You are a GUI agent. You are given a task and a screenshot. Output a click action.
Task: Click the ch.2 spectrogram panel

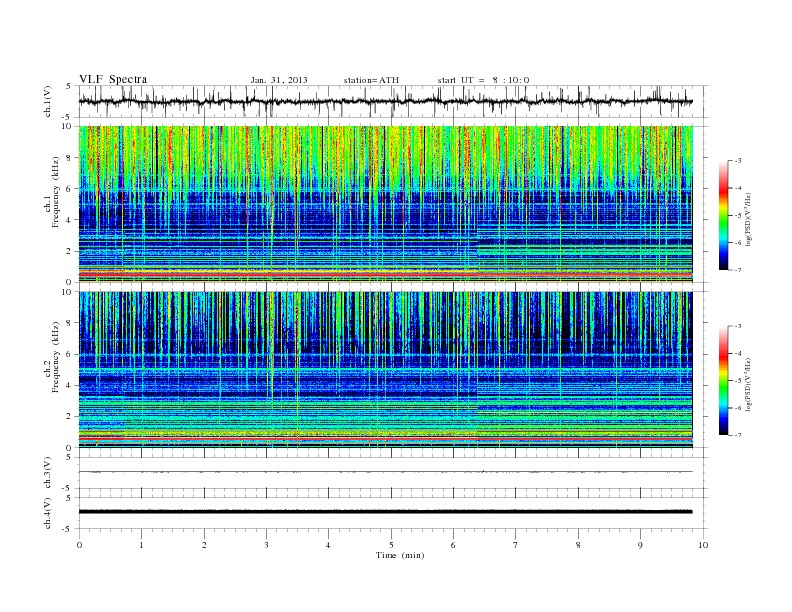[385, 370]
